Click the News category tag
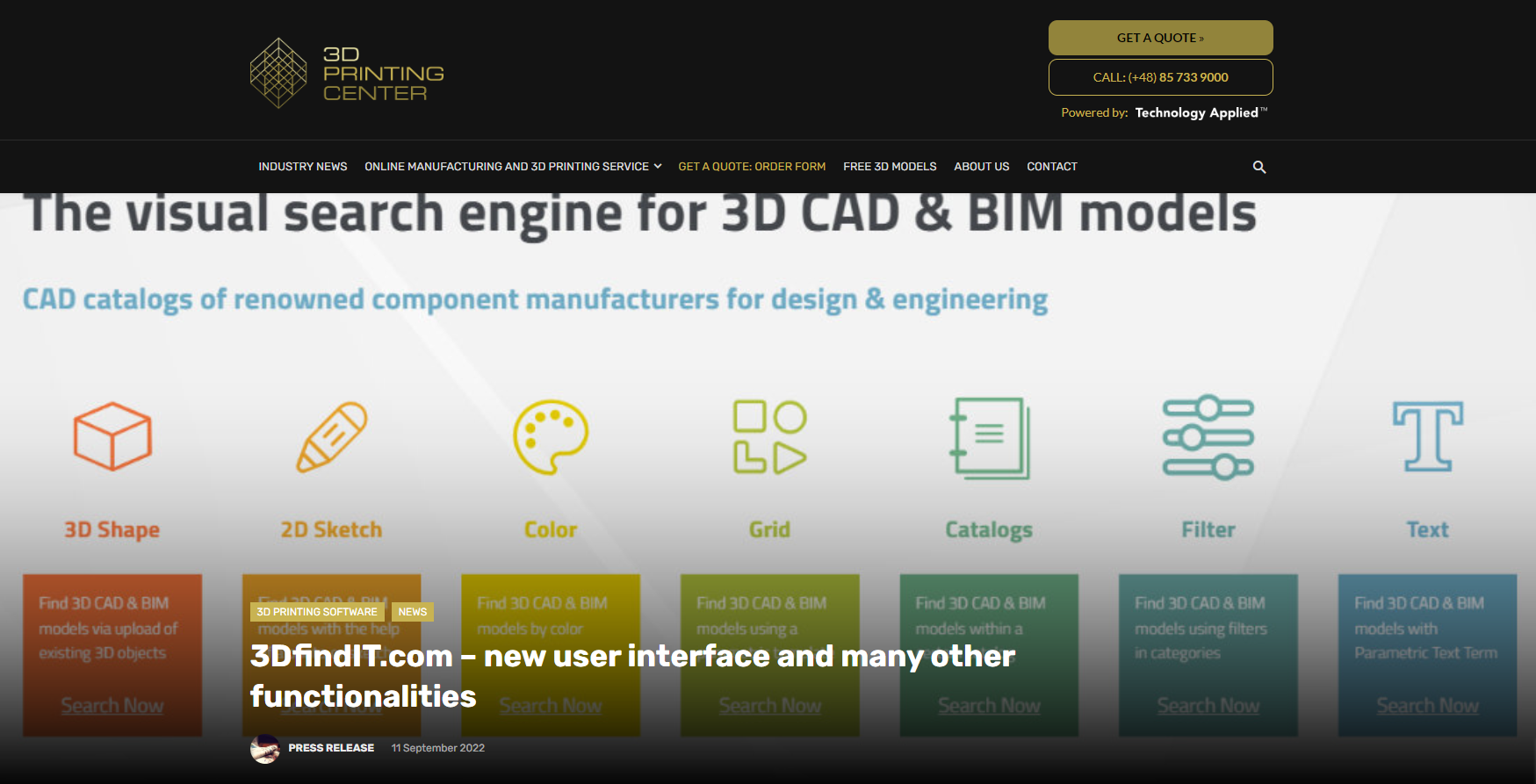1536x784 pixels. 413,612
